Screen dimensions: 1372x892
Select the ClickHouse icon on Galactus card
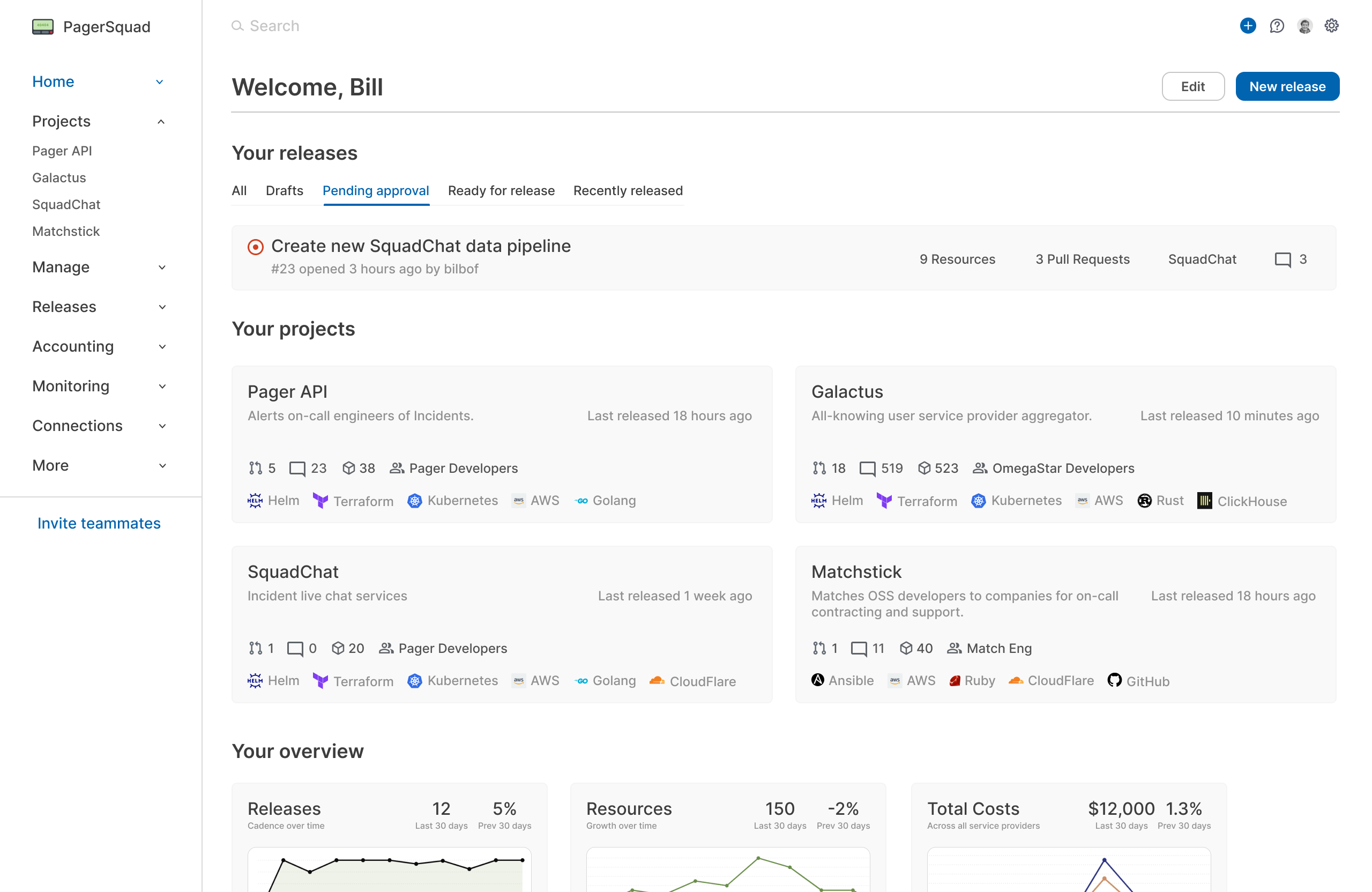[x=1204, y=501]
